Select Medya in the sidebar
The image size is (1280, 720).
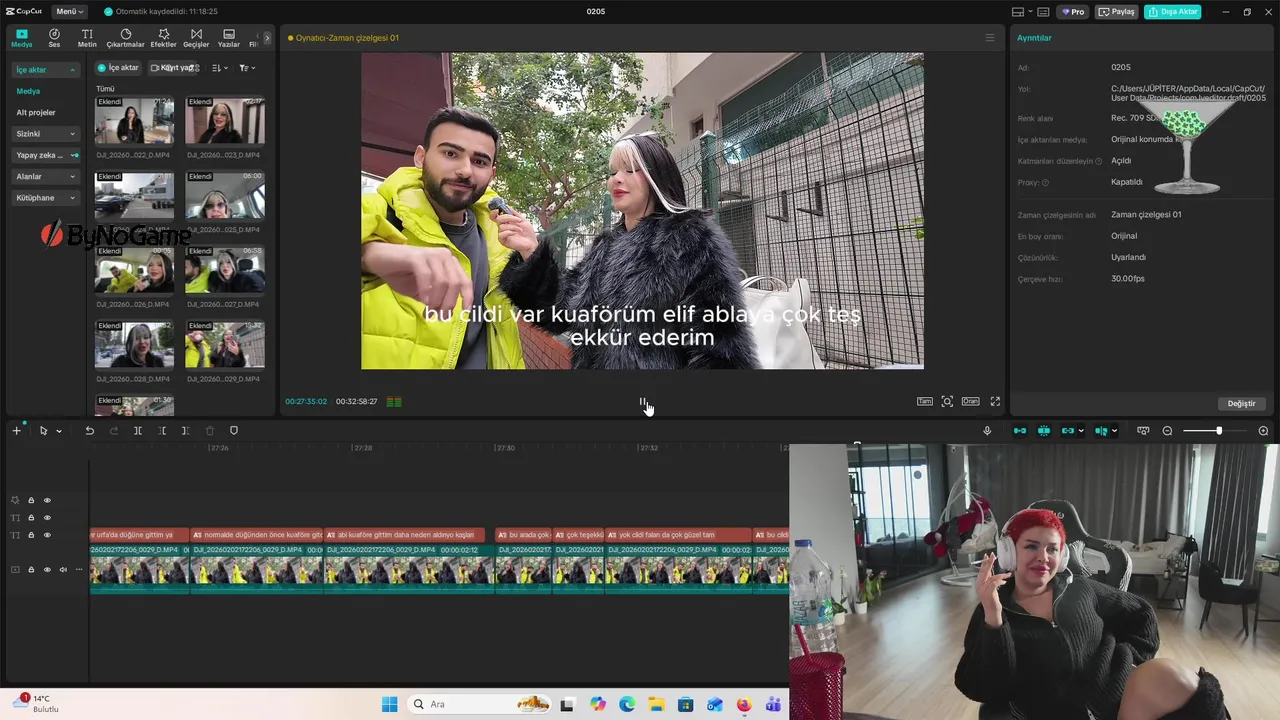coord(28,91)
